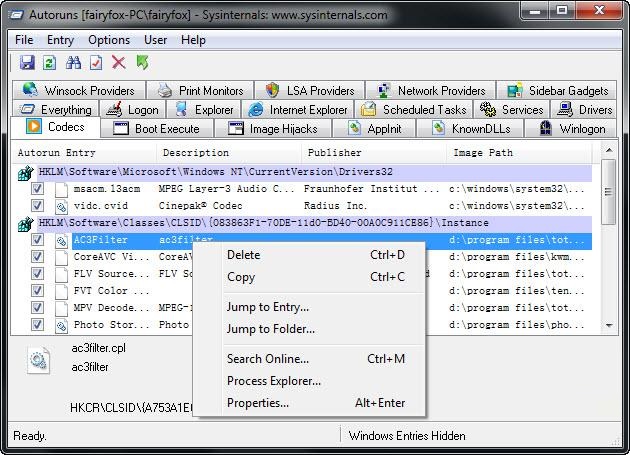The height and width of the screenshot is (455, 630).
Task: Open the Entry menu in the menu bar
Action: click(x=60, y=40)
